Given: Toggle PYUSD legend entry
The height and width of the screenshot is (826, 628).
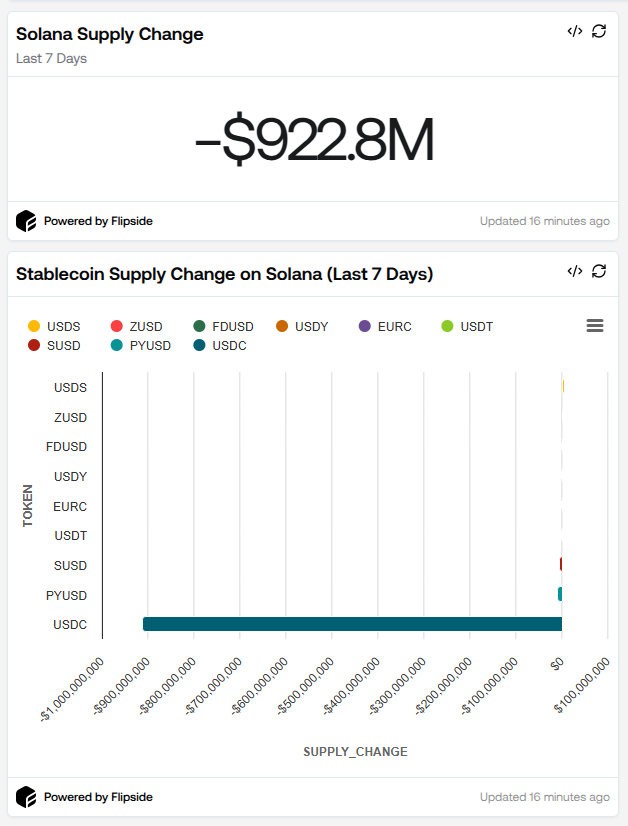Looking at the screenshot, I should pyautogui.click(x=141, y=346).
